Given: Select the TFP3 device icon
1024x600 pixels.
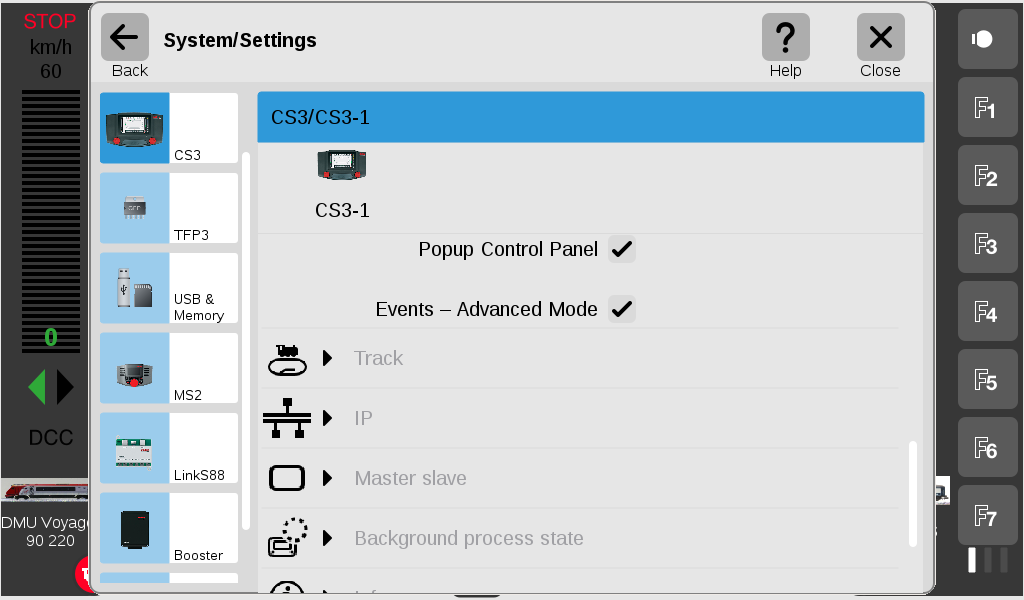Looking at the screenshot, I should click(x=135, y=208).
